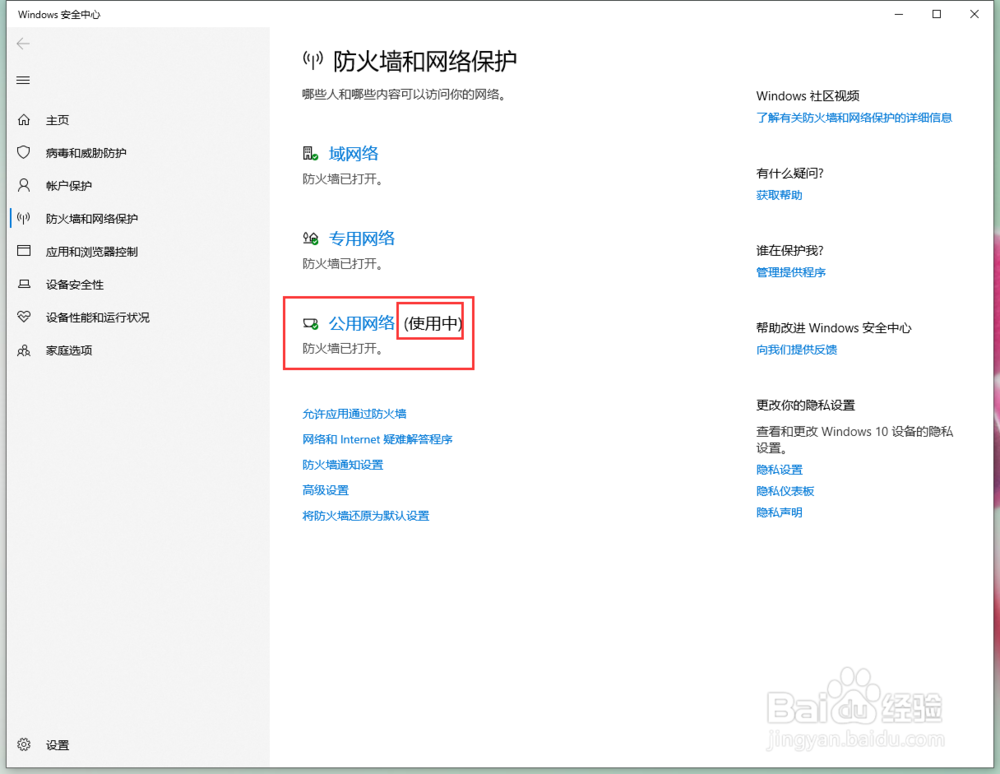Open 网络和 Internet 疑难解答程序 link
Viewport: 1000px width, 774px height.
[x=377, y=439]
